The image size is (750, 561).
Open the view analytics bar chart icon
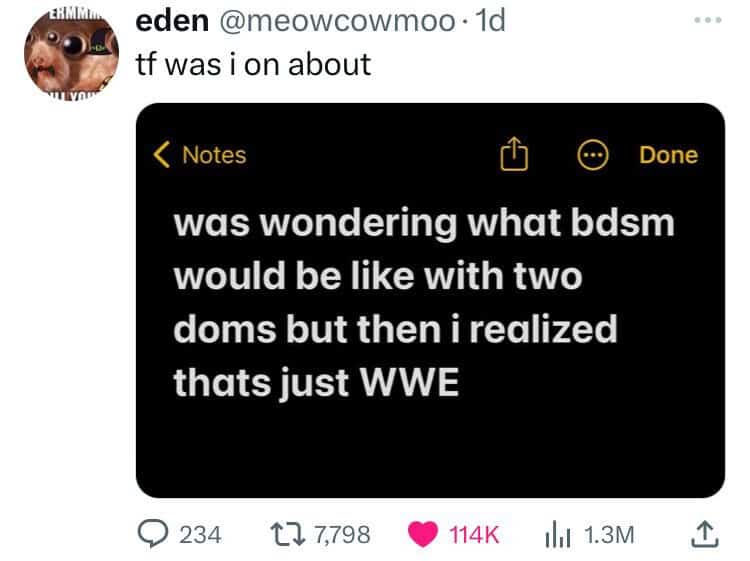558,535
